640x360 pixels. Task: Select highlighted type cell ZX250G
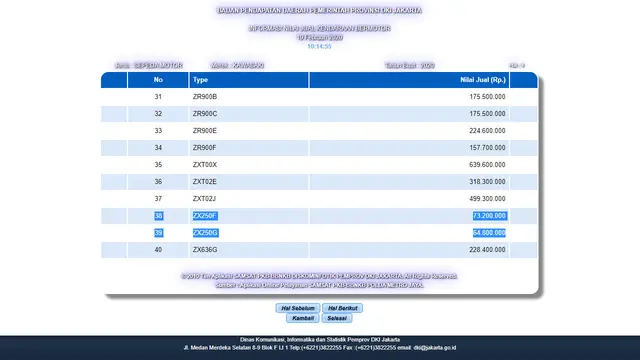pyautogui.click(x=205, y=233)
